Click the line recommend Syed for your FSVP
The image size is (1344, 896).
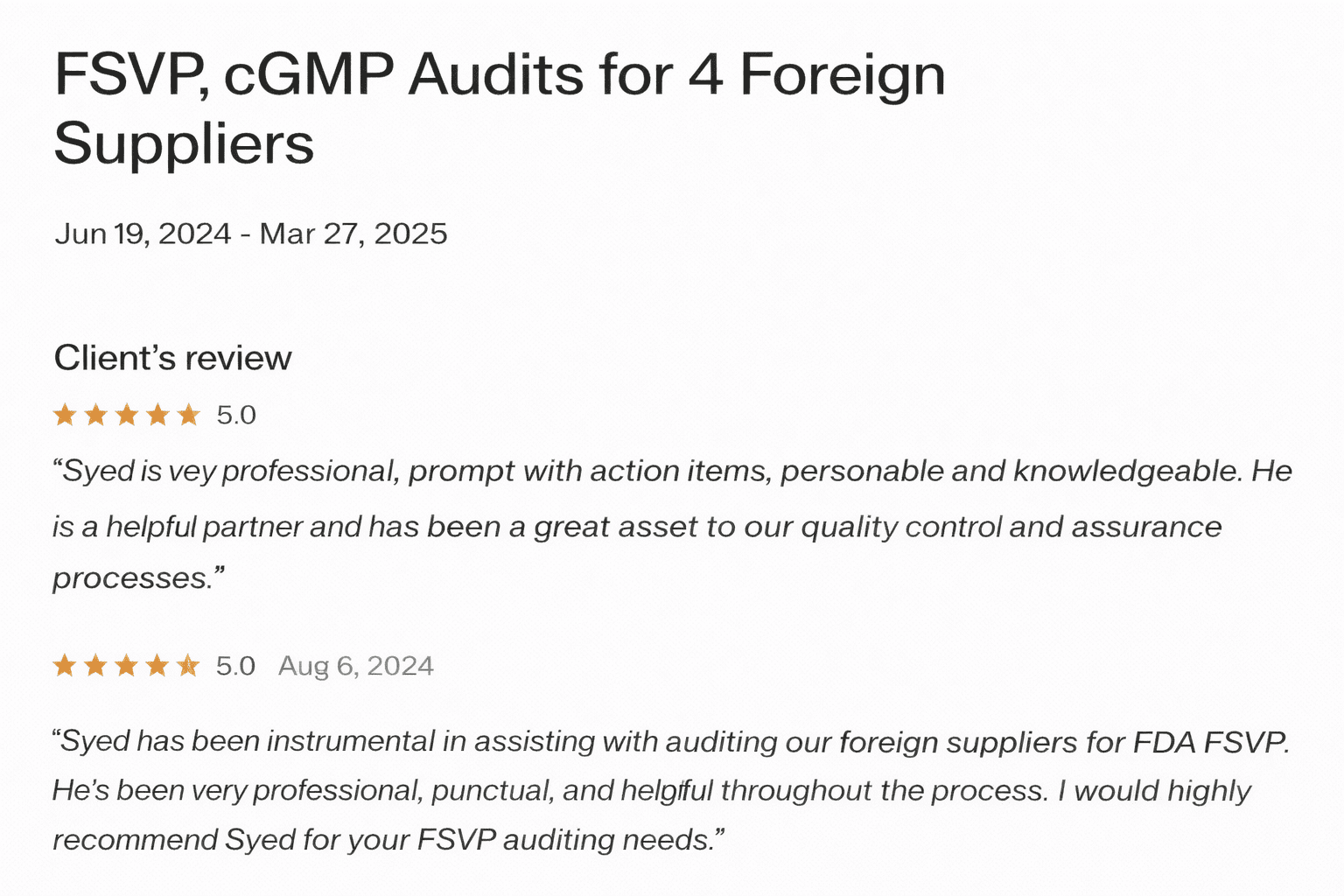coord(388,840)
